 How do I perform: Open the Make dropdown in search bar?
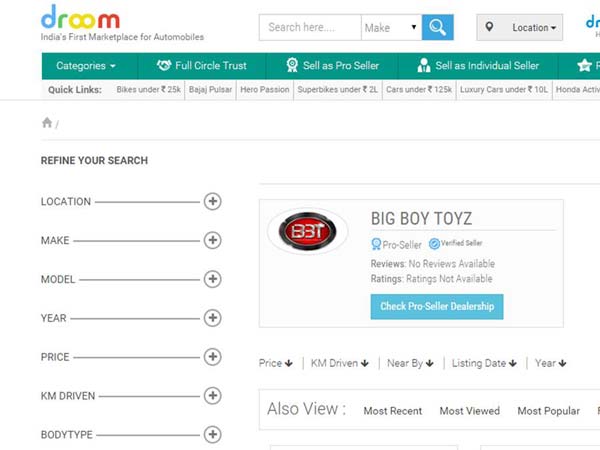coord(391,27)
